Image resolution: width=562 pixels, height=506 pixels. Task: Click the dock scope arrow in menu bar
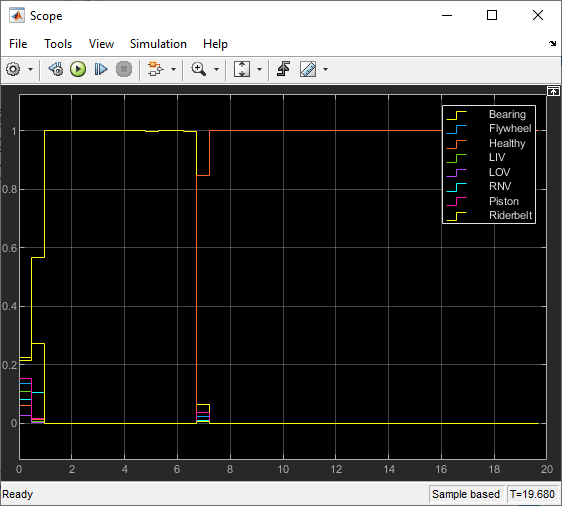(552, 43)
